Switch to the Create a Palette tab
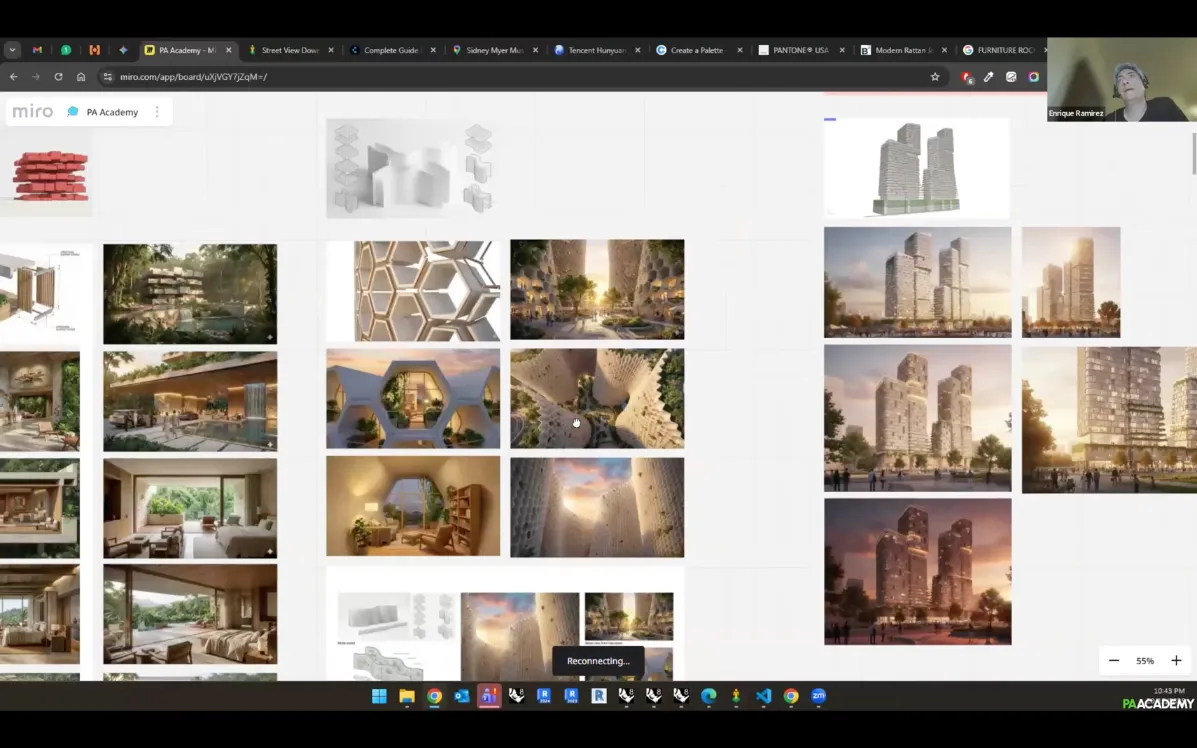The height and width of the screenshot is (748, 1197). tap(696, 50)
